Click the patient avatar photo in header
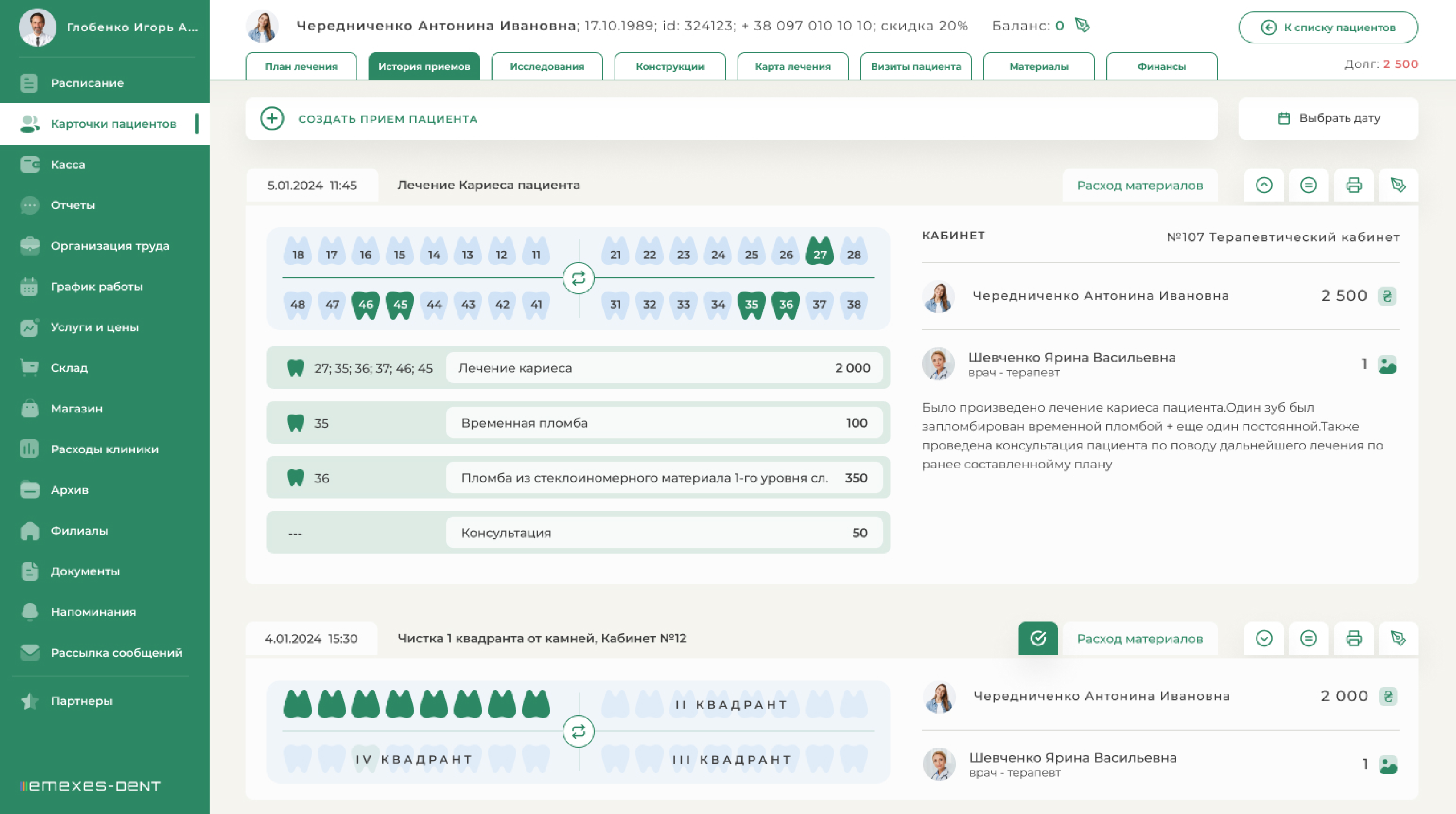The height and width of the screenshot is (814, 1456). (x=262, y=26)
